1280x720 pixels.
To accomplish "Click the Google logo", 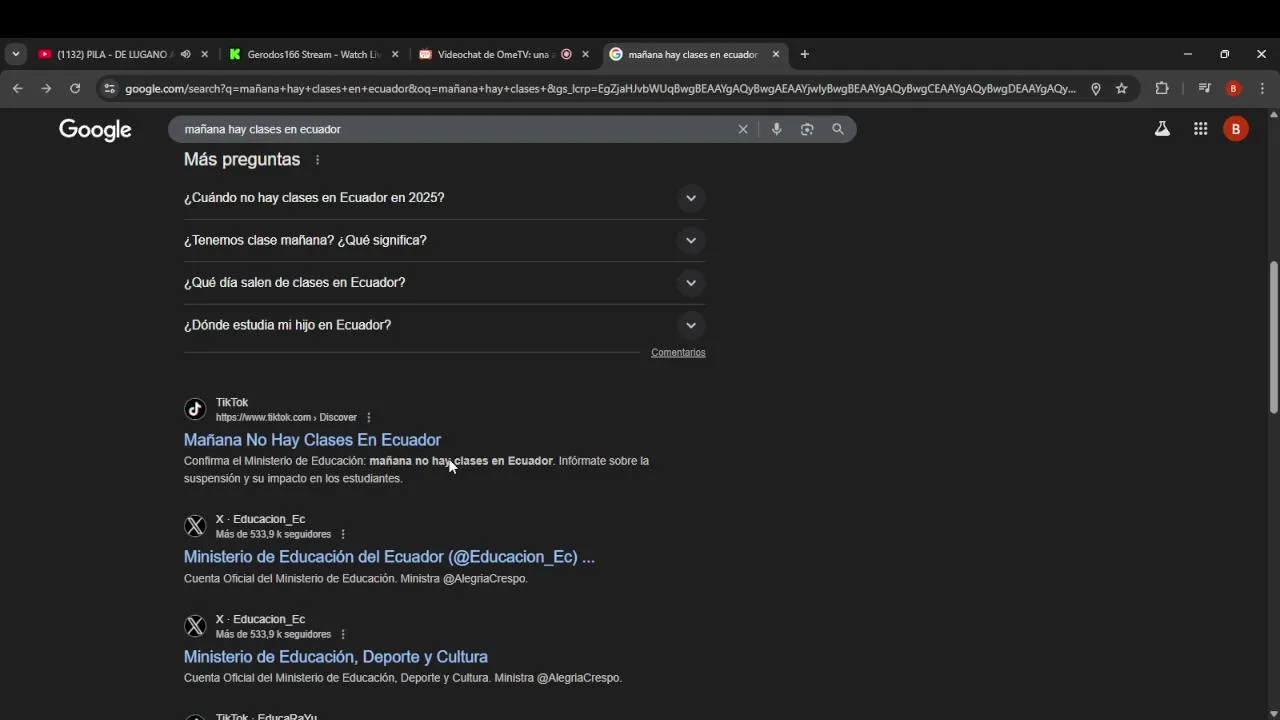I will 95,130.
